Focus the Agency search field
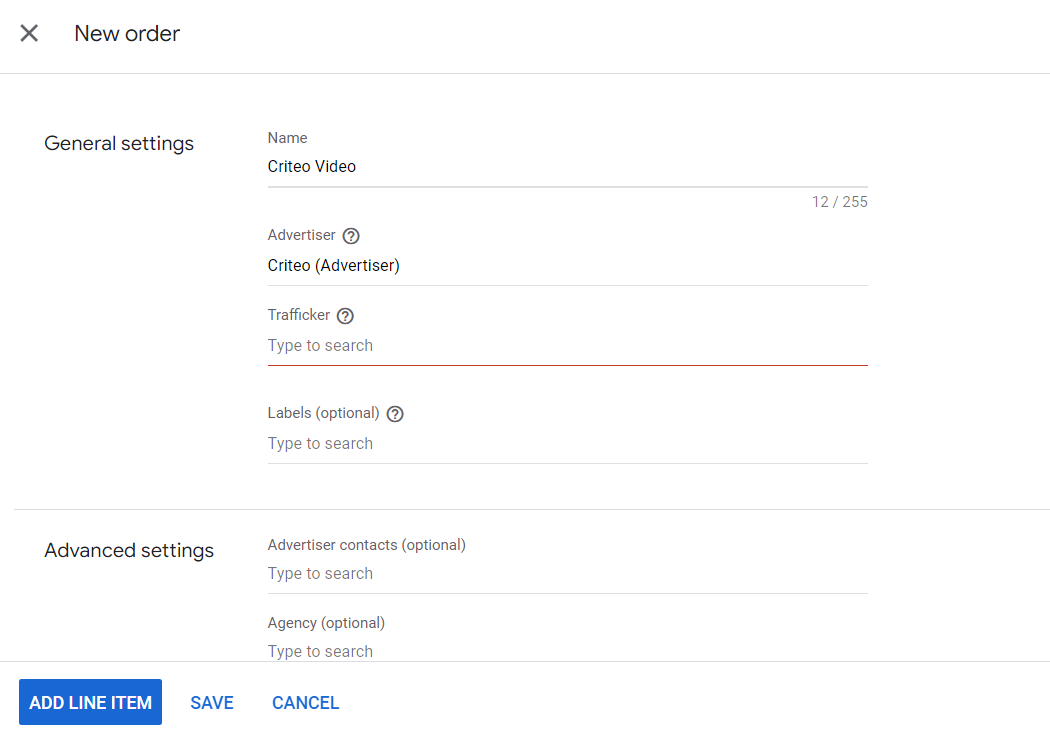The width and height of the screenshot is (1050, 733). 567,651
